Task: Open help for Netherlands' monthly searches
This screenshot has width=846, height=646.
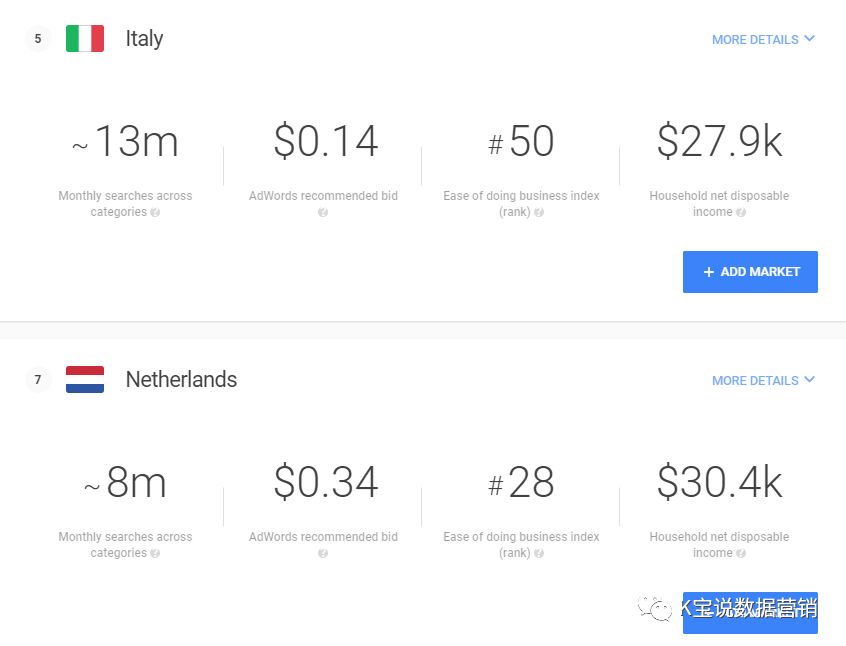Action: (x=155, y=554)
